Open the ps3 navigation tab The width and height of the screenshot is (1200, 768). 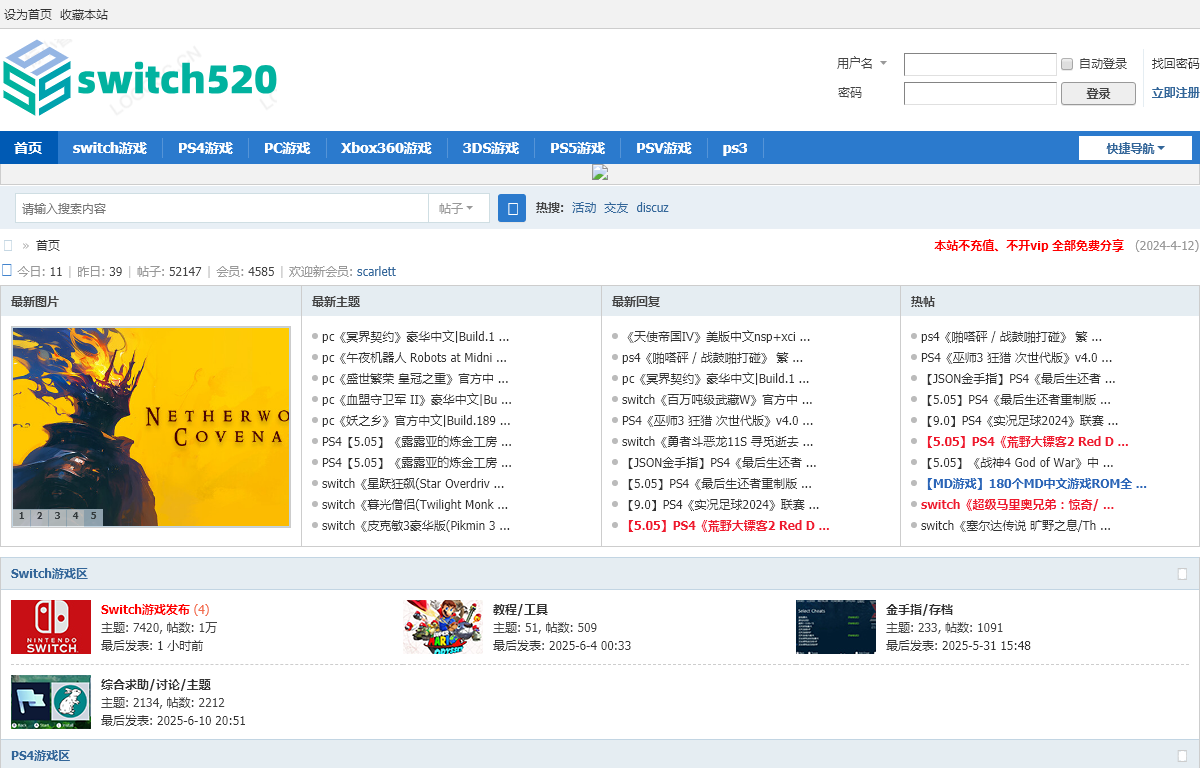734,148
